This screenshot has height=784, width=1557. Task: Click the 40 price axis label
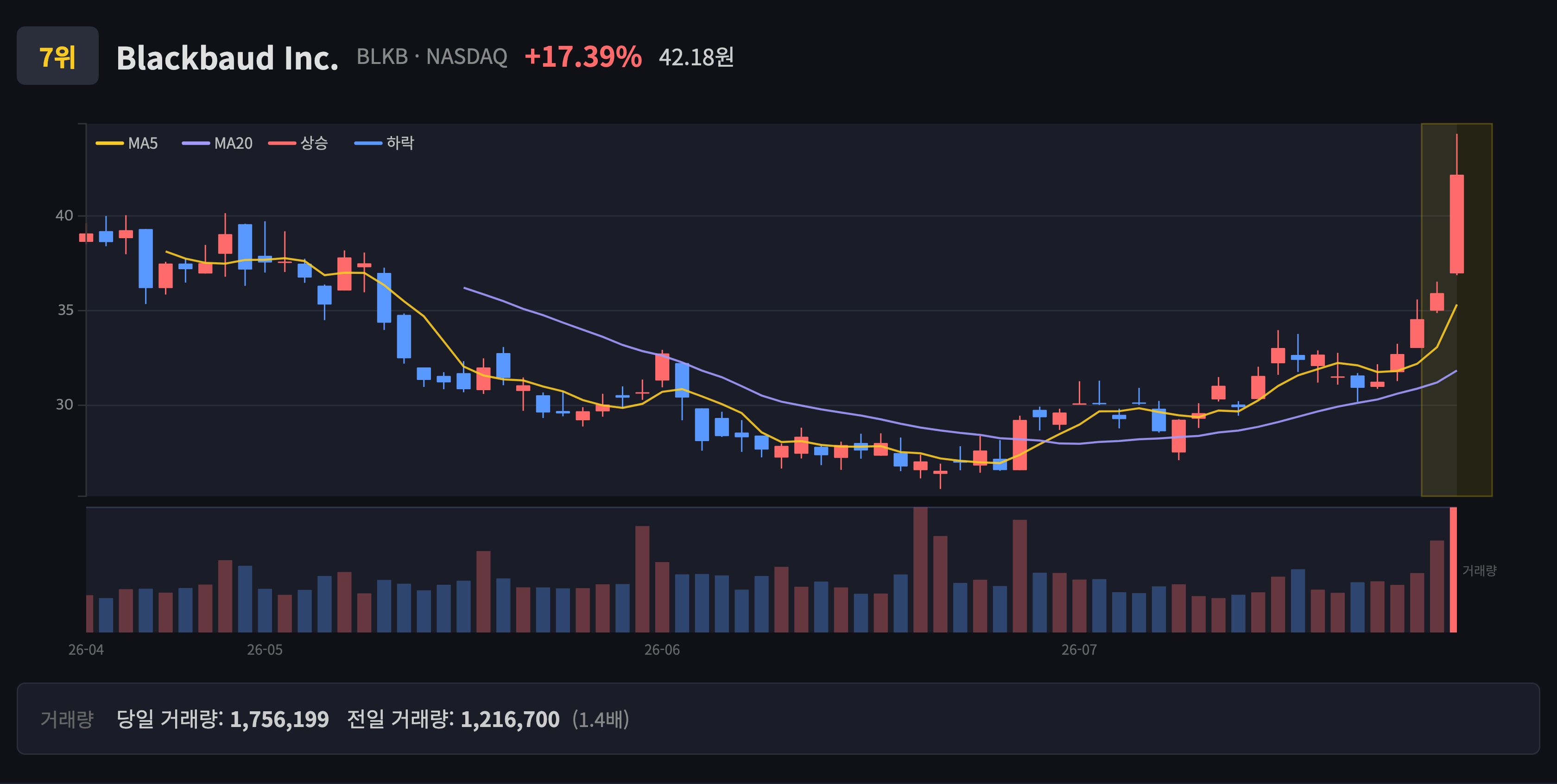(64, 216)
